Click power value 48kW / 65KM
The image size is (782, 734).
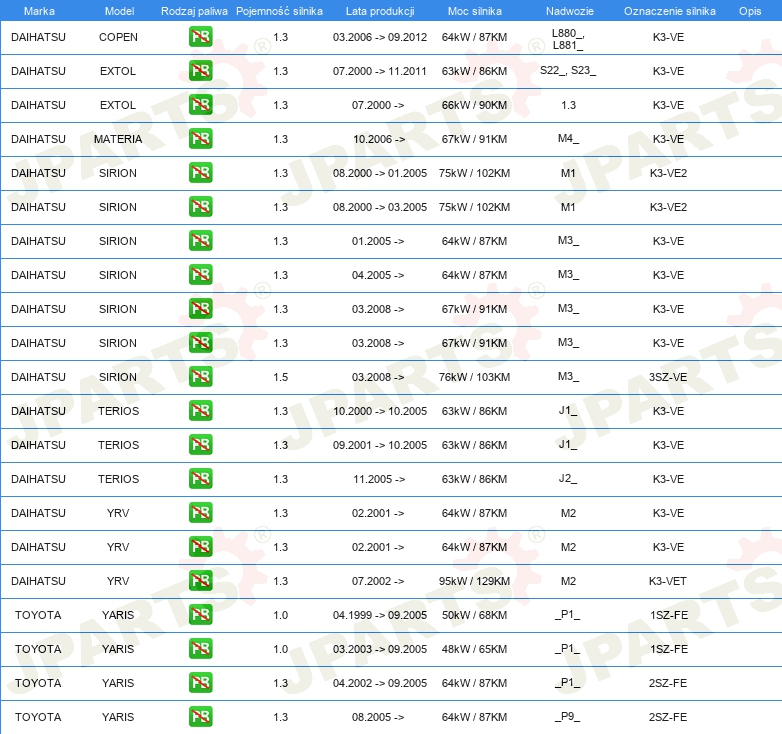point(474,649)
